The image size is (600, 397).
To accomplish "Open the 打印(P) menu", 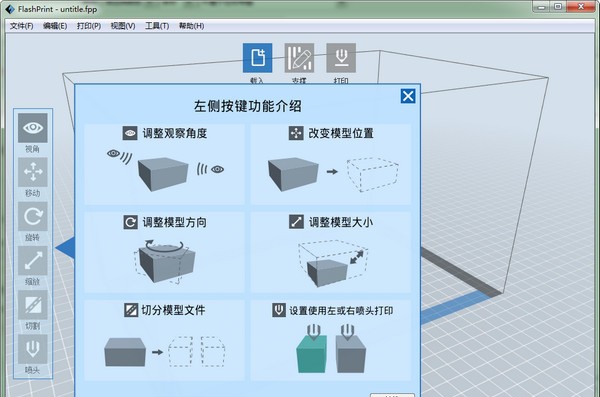I will (89, 26).
